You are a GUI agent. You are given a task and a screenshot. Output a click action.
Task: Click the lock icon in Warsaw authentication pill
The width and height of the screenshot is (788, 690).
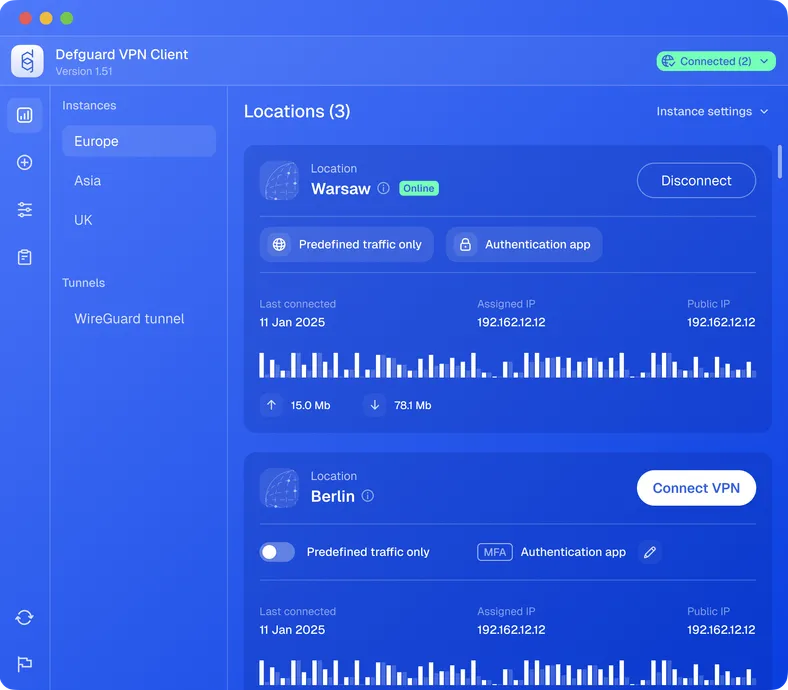(x=465, y=244)
